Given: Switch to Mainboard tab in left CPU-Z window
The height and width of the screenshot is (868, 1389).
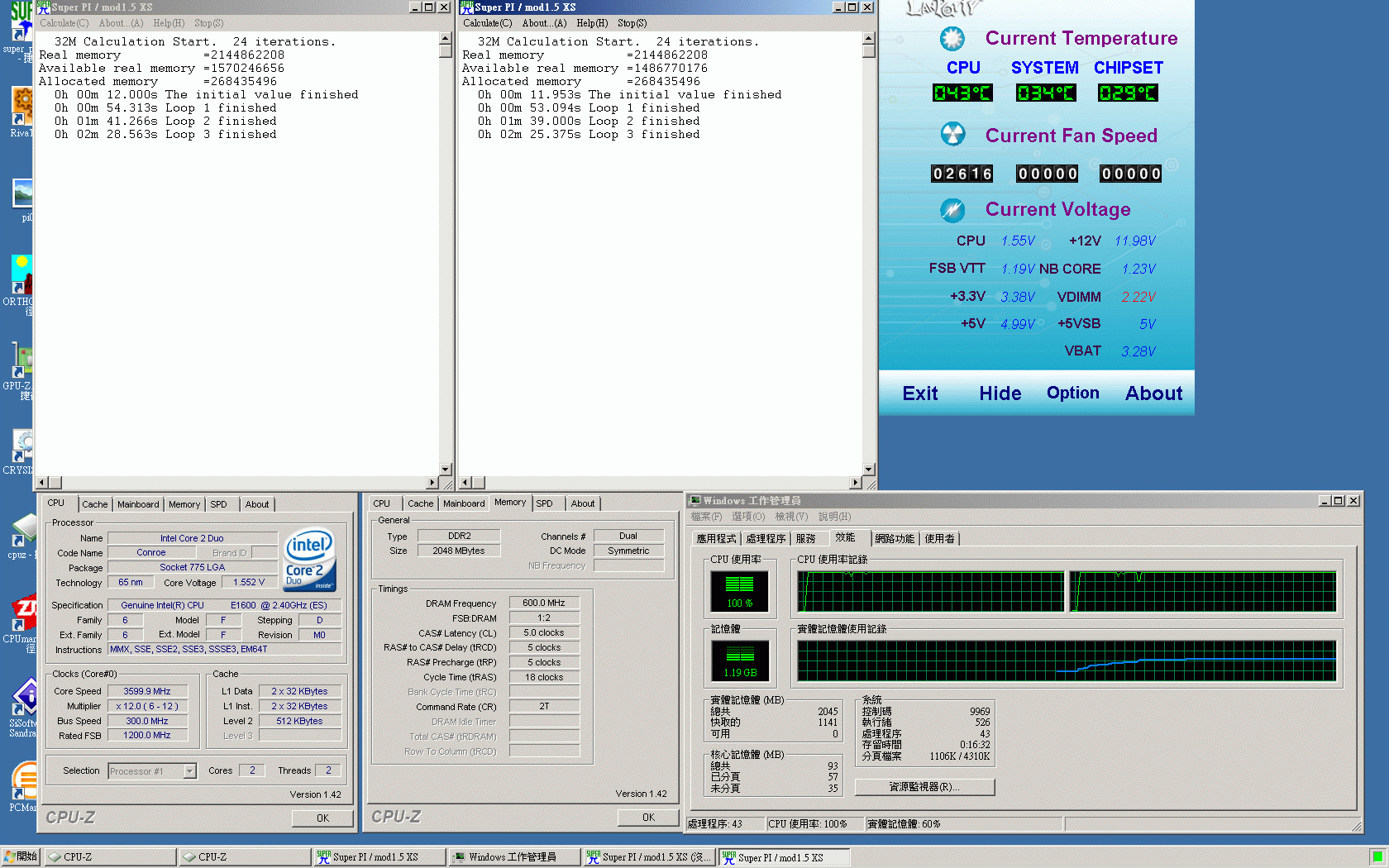Looking at the screenshot, I should coord(138,504).
